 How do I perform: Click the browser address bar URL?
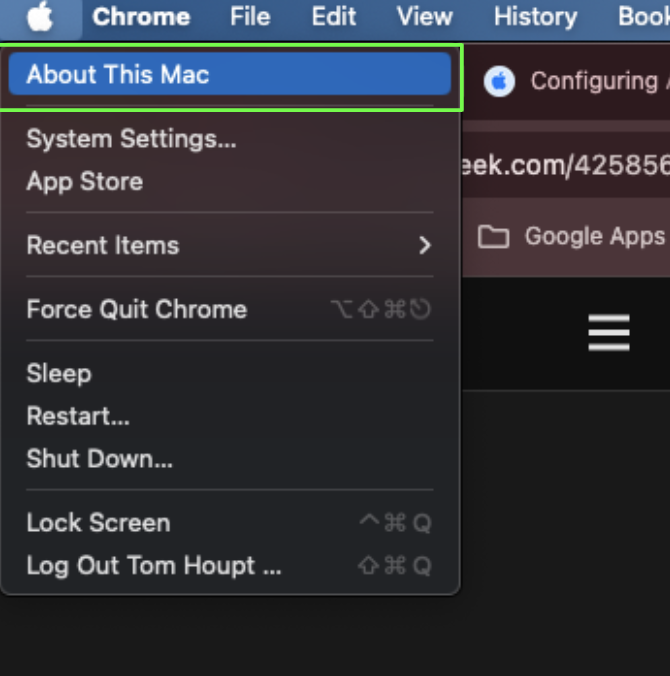tap(566, 165)
